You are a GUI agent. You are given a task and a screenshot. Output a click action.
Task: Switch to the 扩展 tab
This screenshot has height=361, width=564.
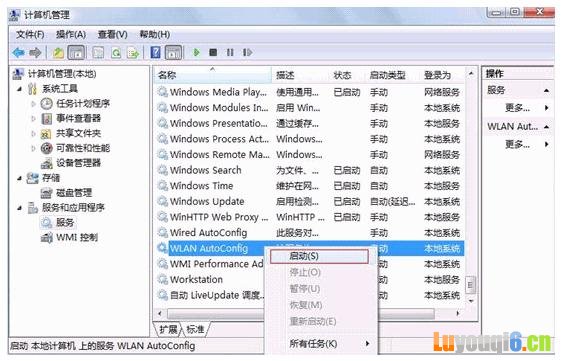(168, 329)
